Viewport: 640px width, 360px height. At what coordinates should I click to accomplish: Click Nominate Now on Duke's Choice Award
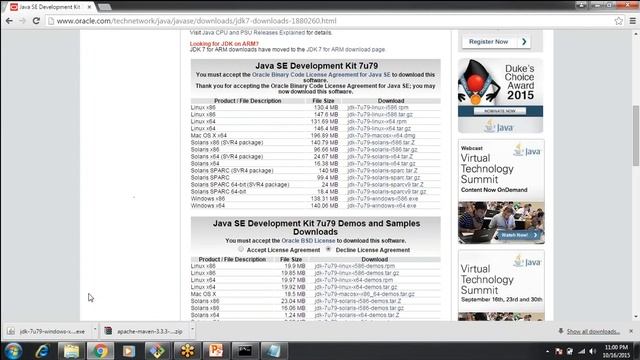tap(500, 111)
